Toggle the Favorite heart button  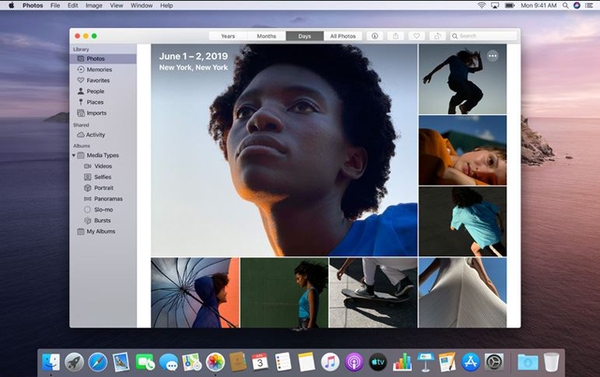pos(416,36)
